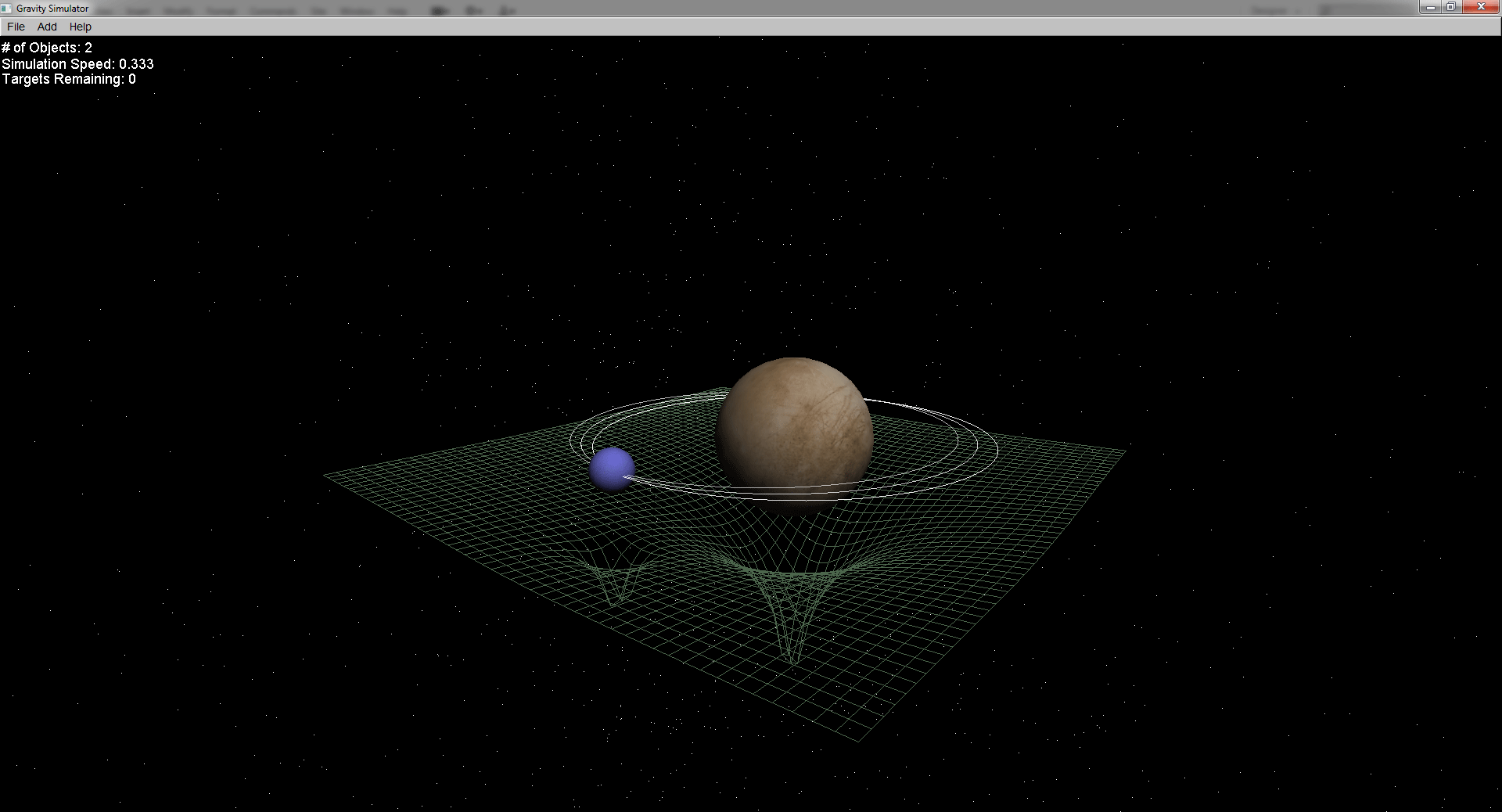Click the far right corner of the green grid

coord(1123,451)
